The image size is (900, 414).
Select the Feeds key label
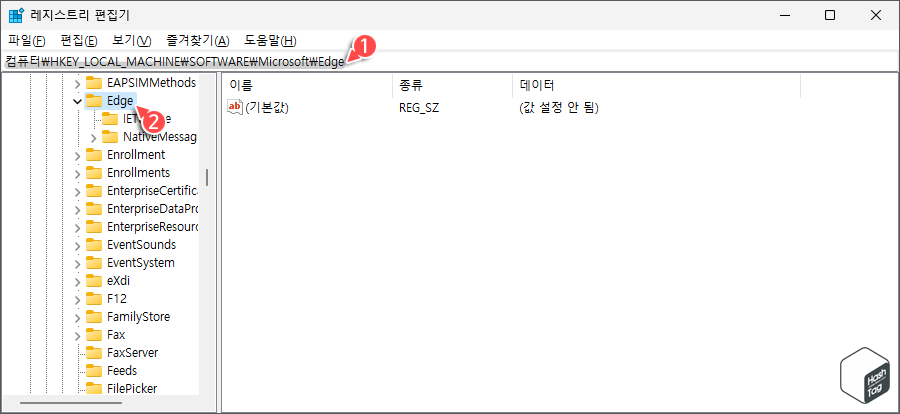122,371
